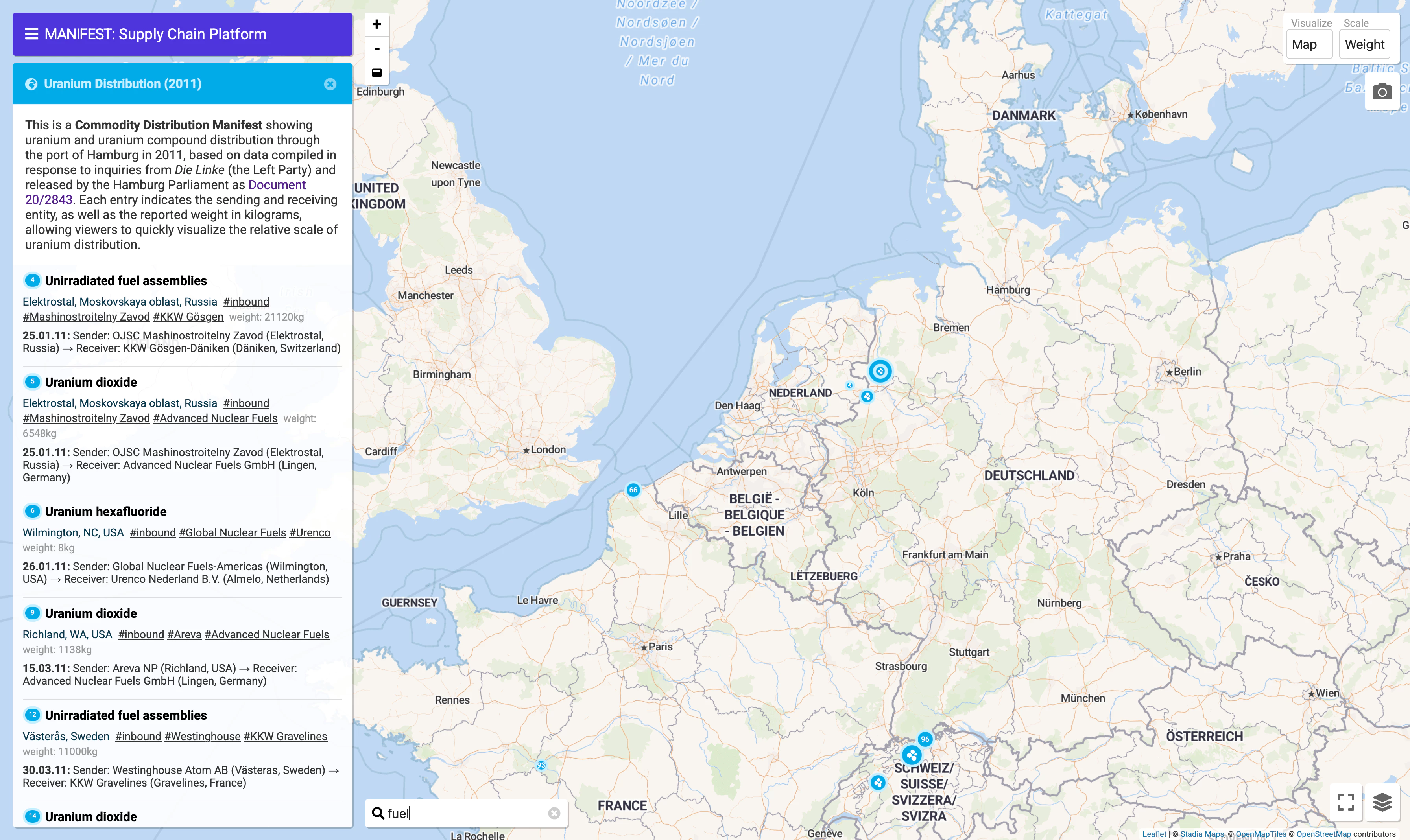1410x840 pixels.
Task: Click the MANIFEST: Supply Chain Platform title
Action: coord(156,34)
